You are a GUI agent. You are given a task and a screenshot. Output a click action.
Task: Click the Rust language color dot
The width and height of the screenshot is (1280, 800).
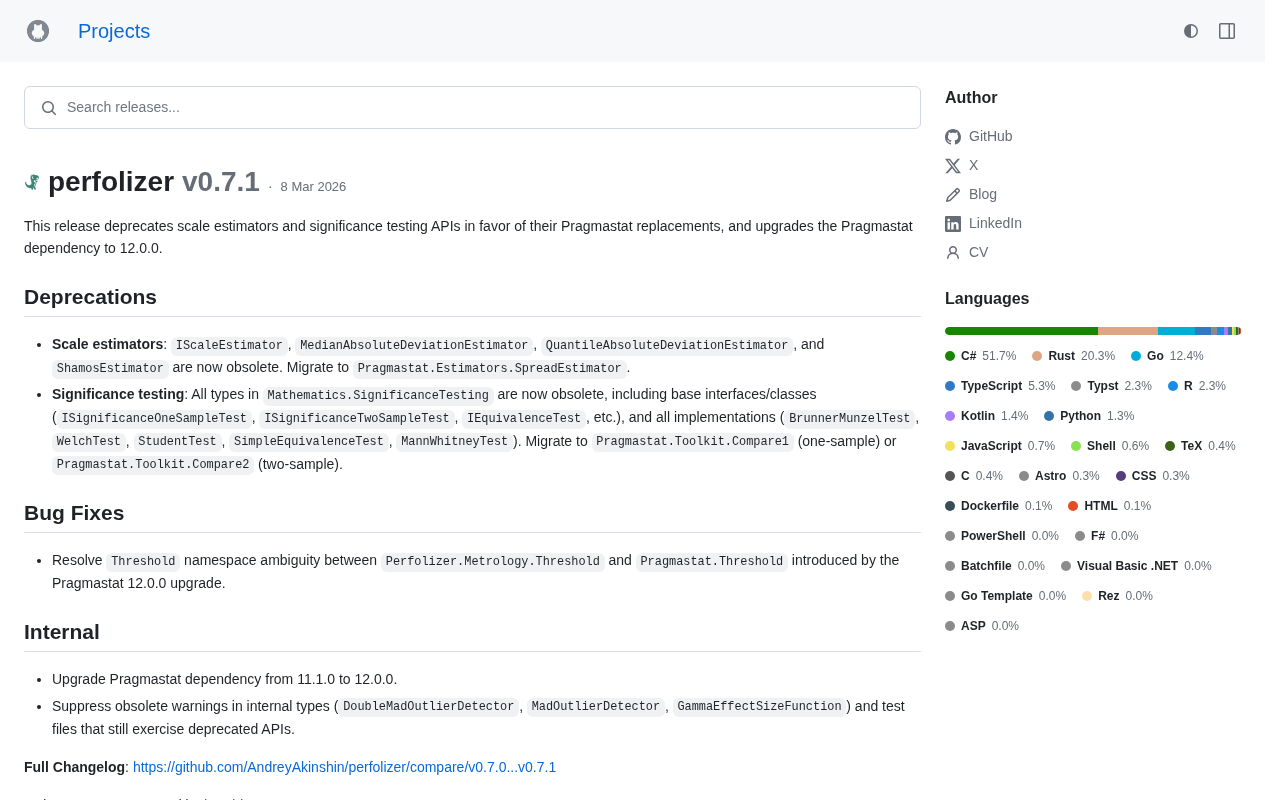[1037, 356]
